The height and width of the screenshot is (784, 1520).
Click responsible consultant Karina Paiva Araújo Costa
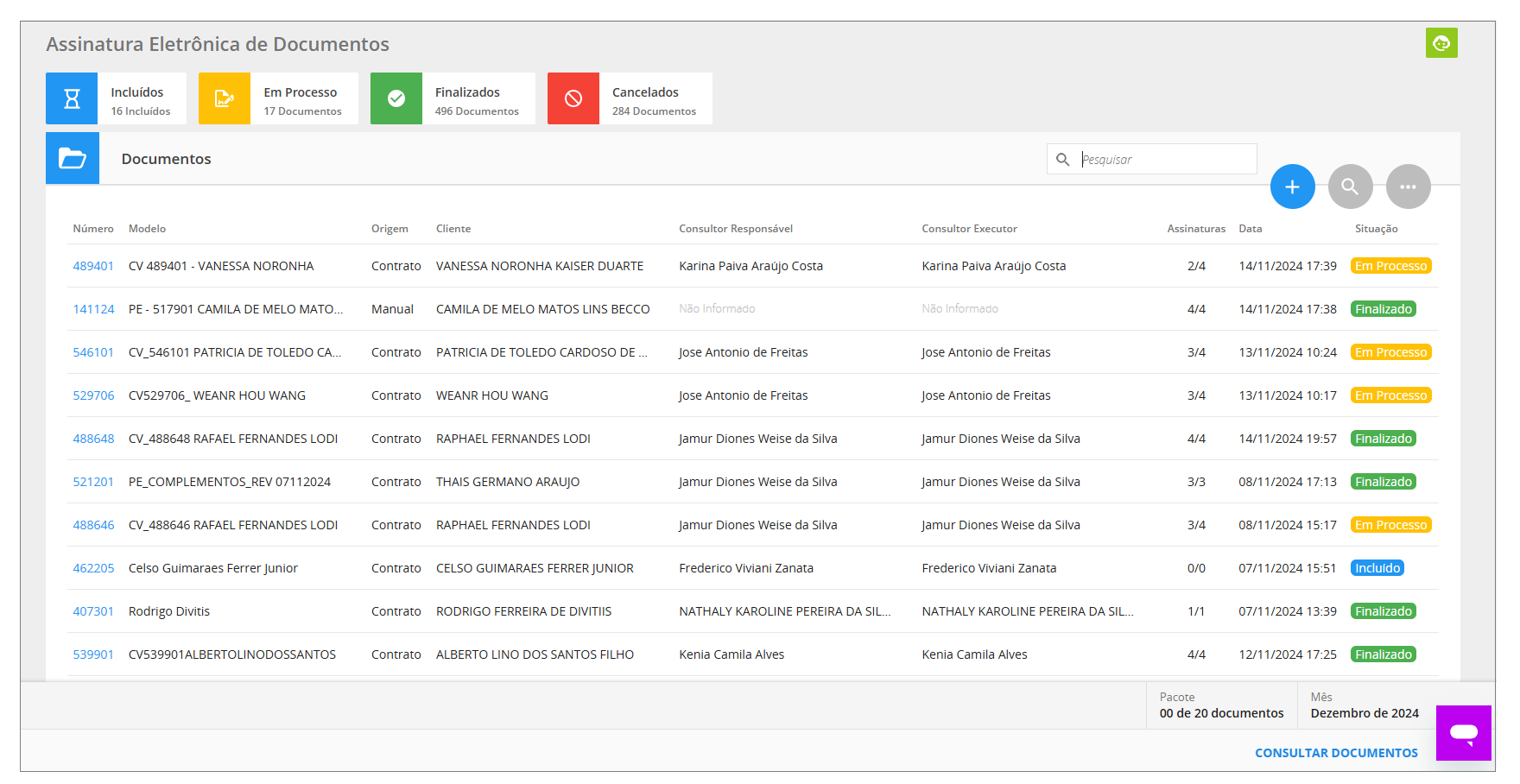(750, 266)
